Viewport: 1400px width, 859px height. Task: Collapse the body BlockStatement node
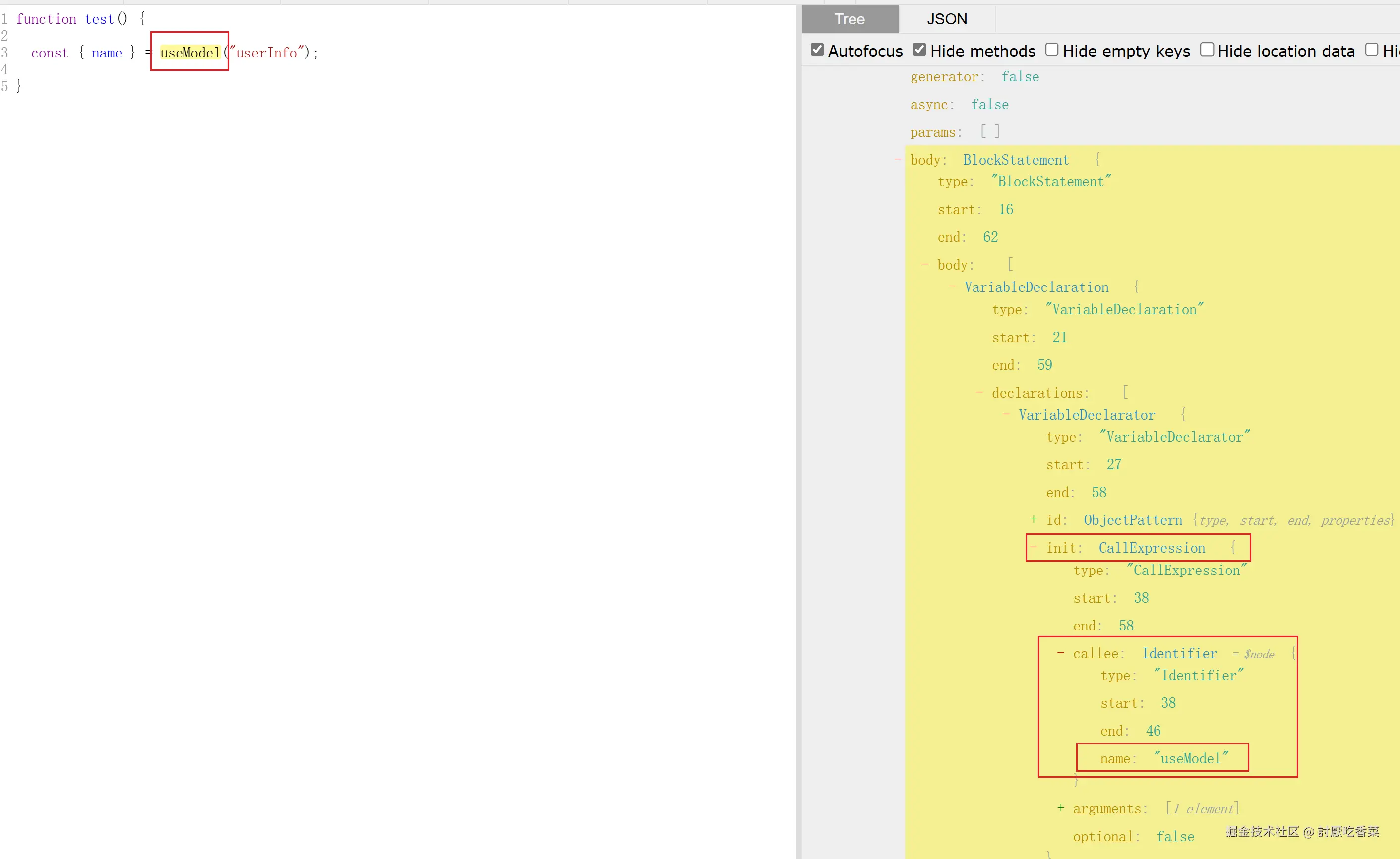898,160
